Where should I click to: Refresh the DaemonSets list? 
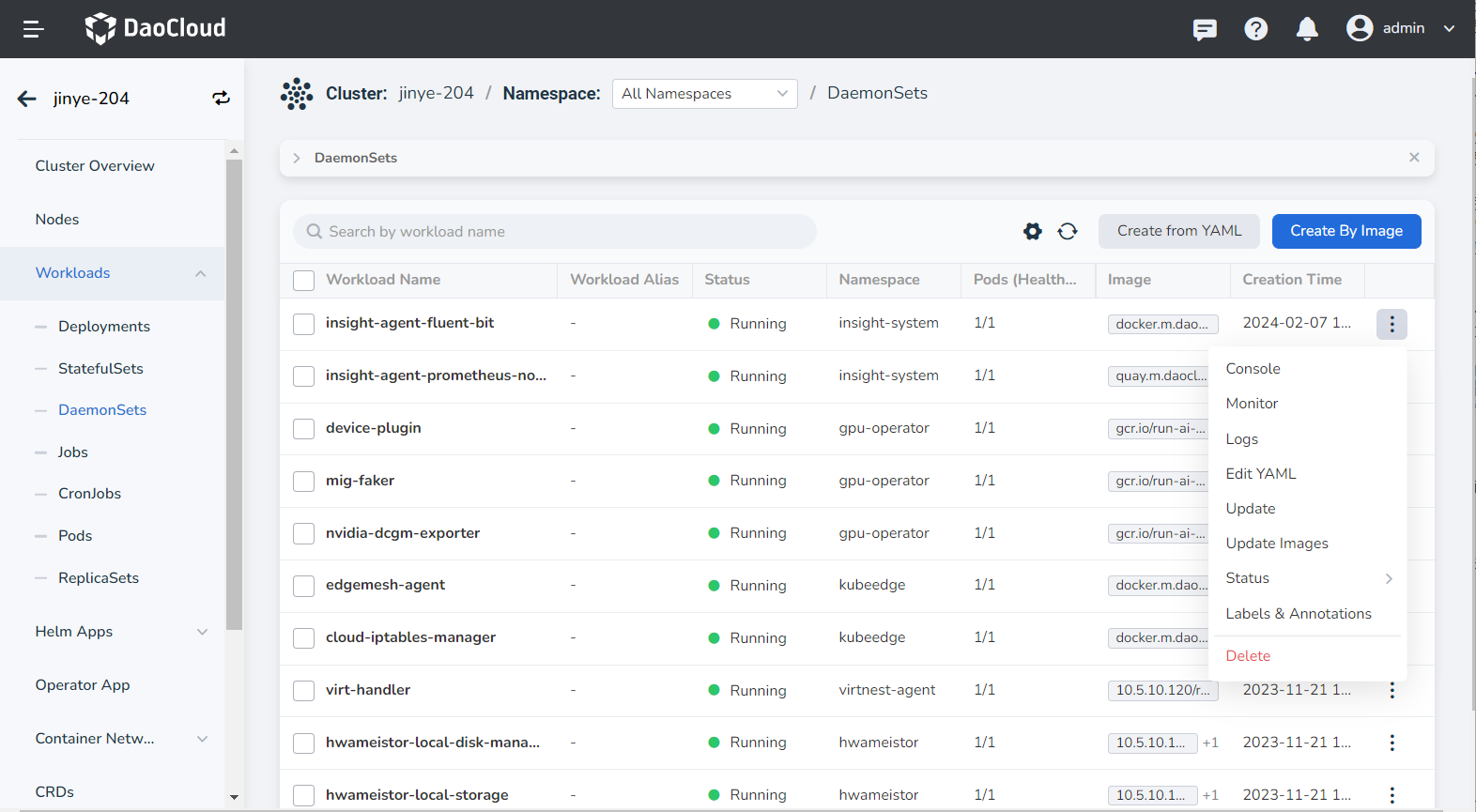tap(1068, 231)
